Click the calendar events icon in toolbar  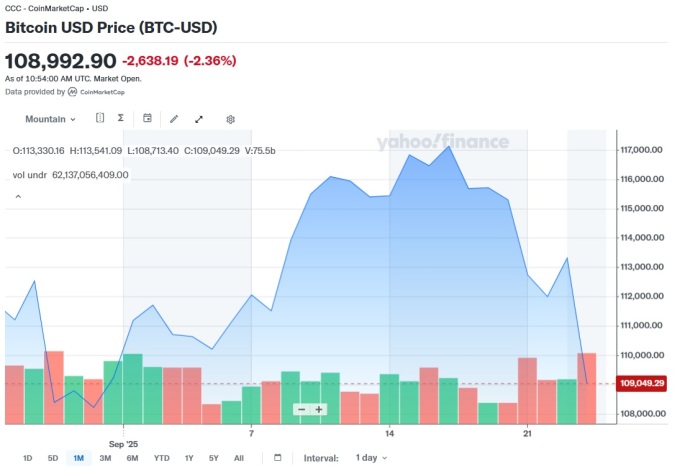point(147,118)
